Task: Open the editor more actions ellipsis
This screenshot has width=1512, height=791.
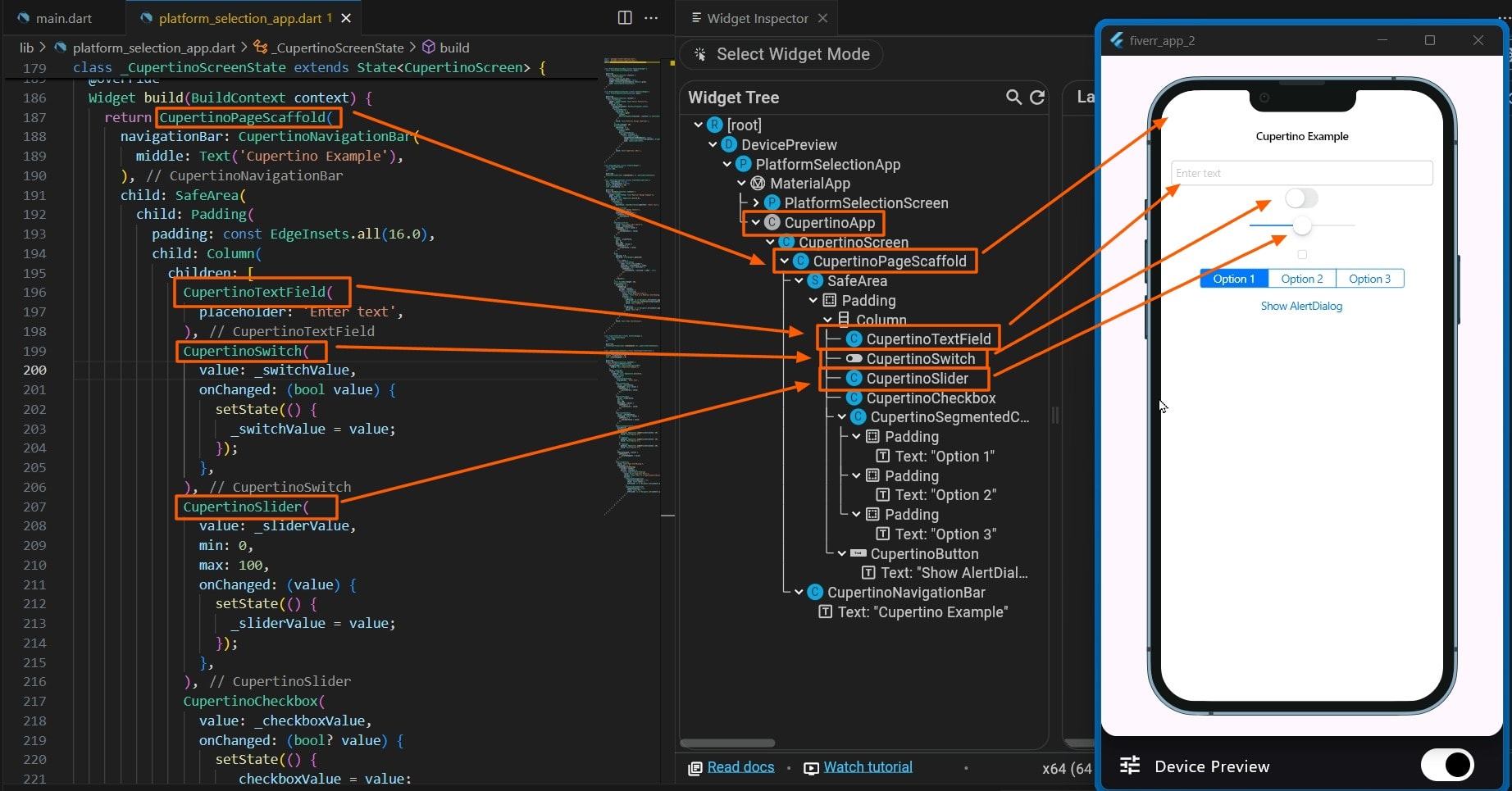Action: [651, 18]
